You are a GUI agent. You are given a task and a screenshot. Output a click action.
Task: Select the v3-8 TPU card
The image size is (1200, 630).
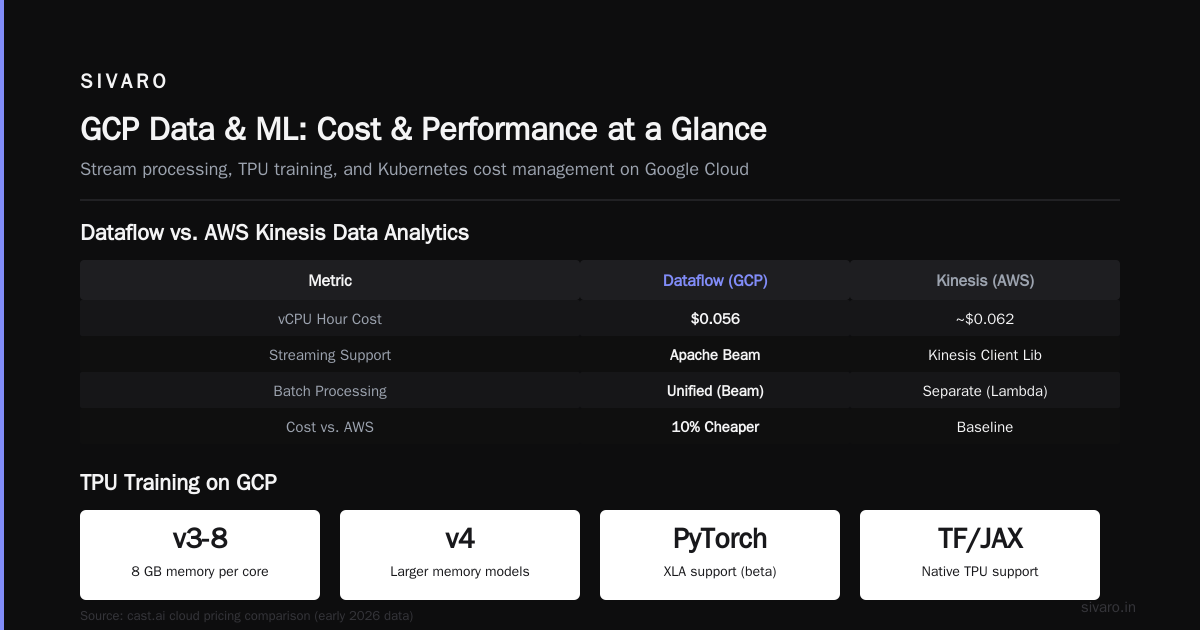pos(200,555)
